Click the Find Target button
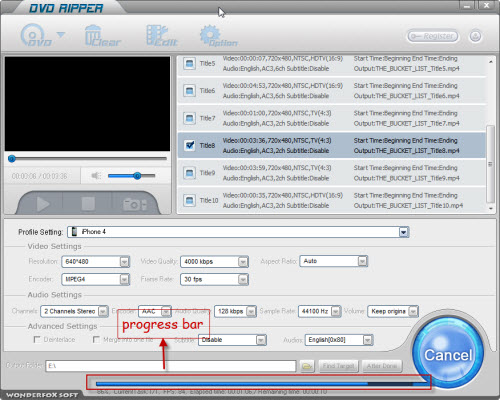Image resolution: width=500 pixels, height=400 pixels. (x=338, y=366)
